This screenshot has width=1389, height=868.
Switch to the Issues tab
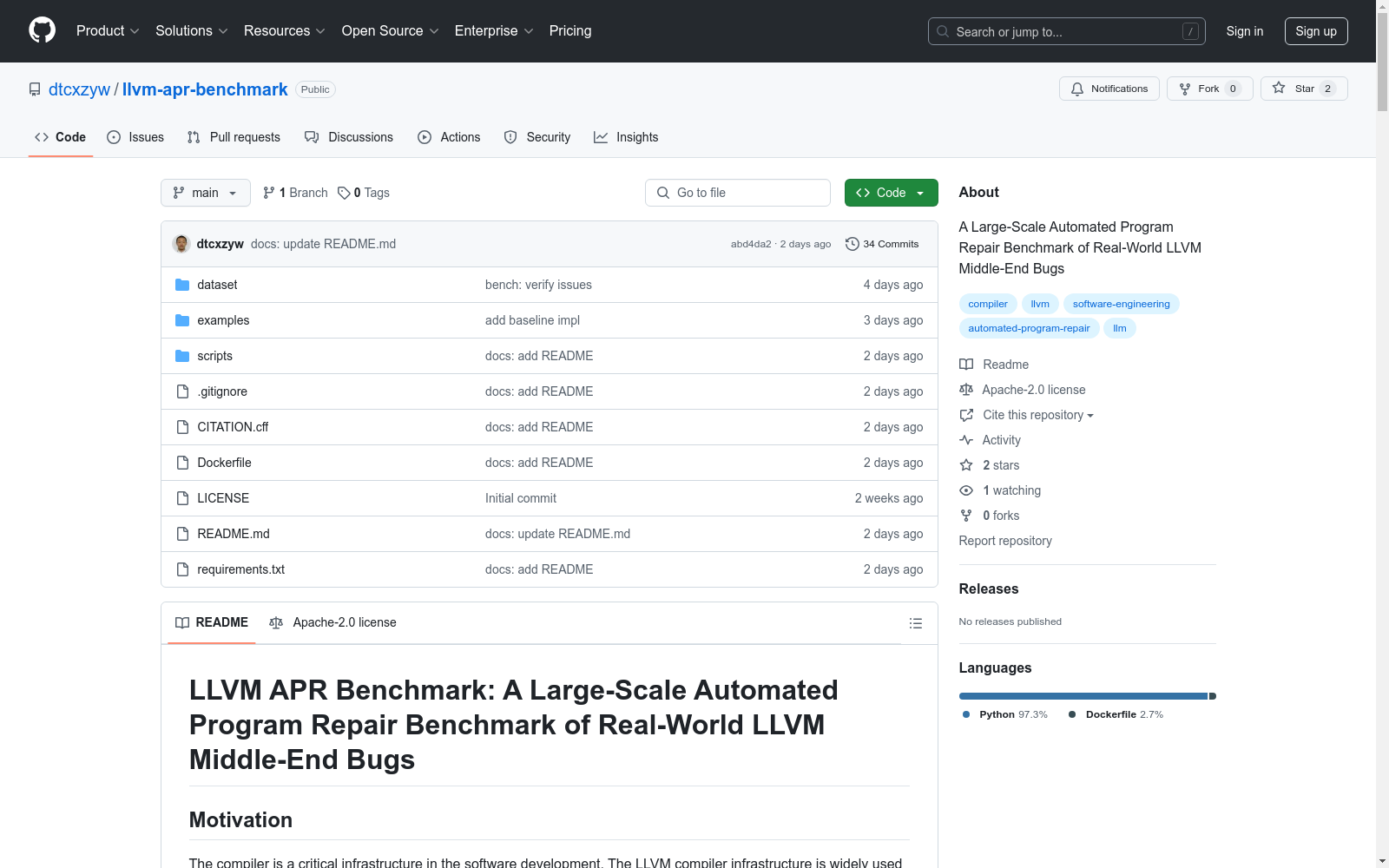135,137
